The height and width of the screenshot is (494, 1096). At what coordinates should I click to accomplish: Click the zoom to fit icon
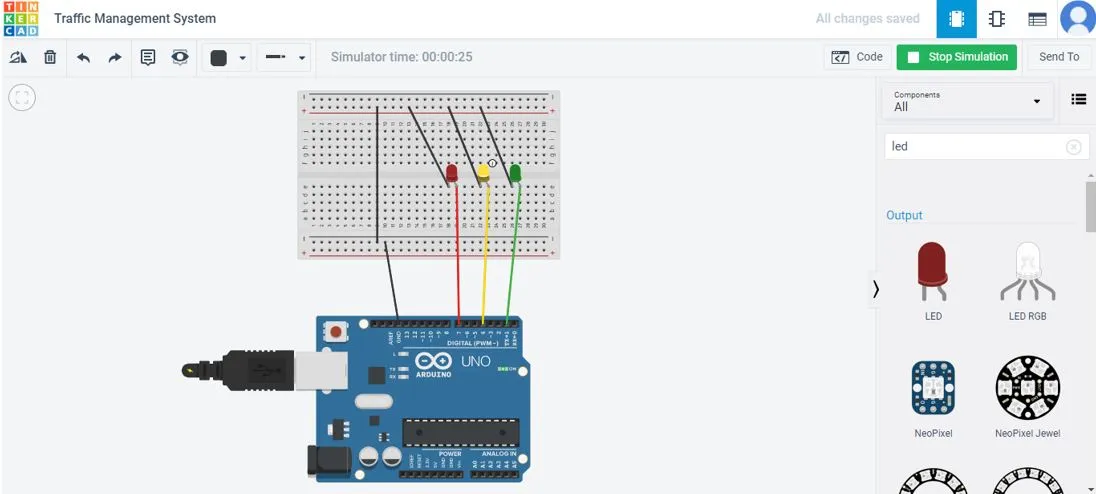pyautogui.click(x=22, y=97)
